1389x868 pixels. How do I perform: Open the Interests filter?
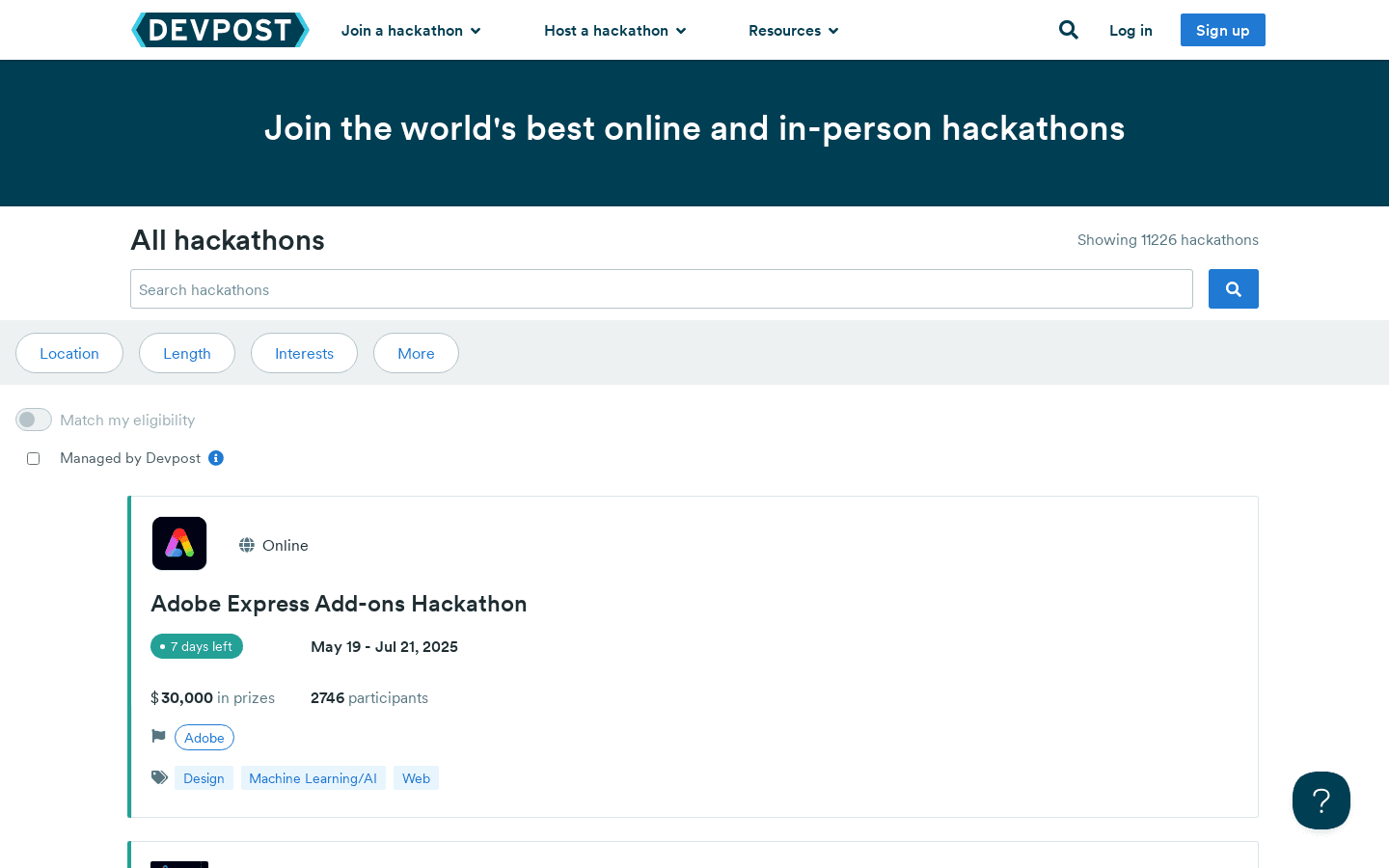pyautogui.click(x=304, y=353)
